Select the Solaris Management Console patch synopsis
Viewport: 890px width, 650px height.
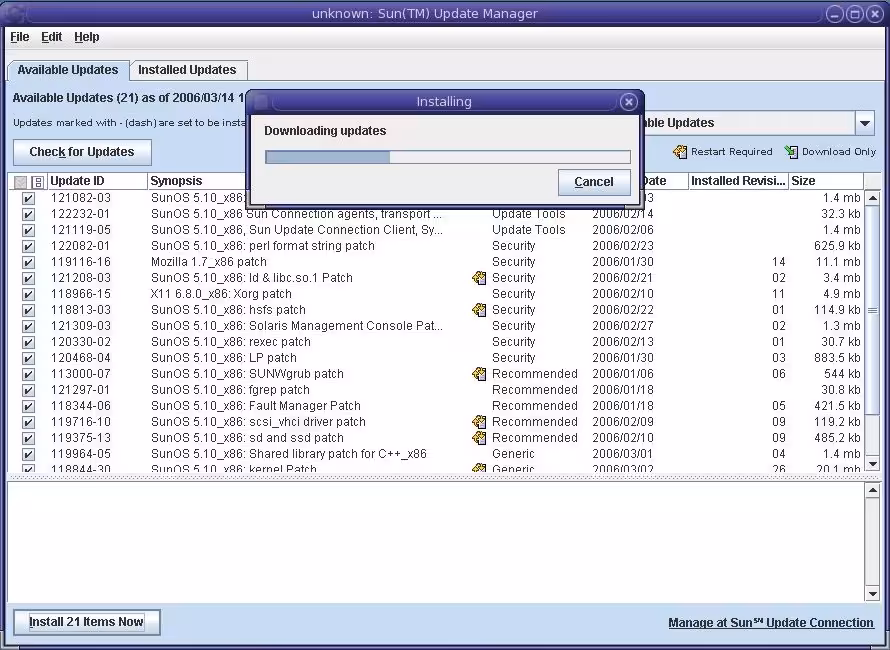[x=296, y=326]
